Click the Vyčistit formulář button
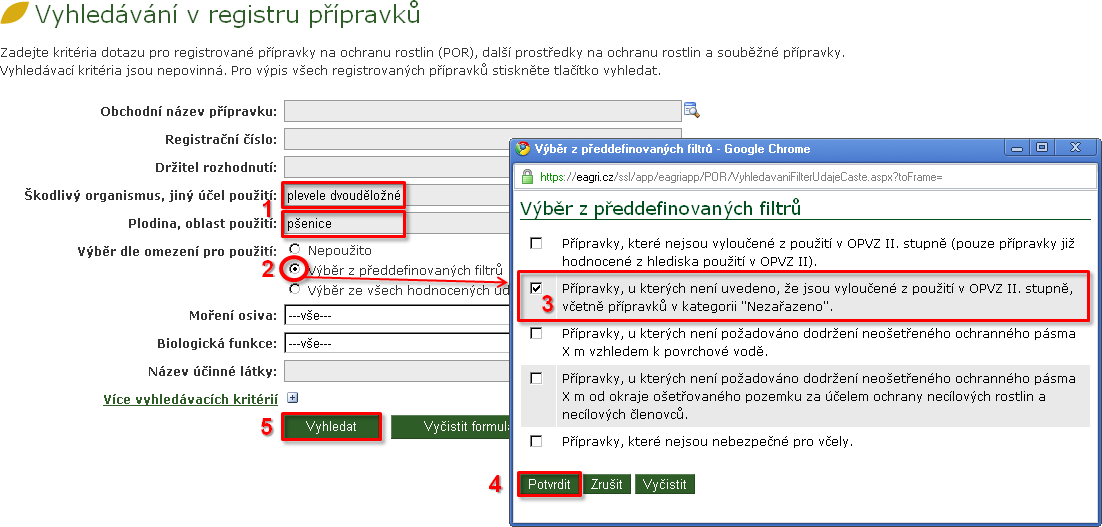 coord(450,427)
